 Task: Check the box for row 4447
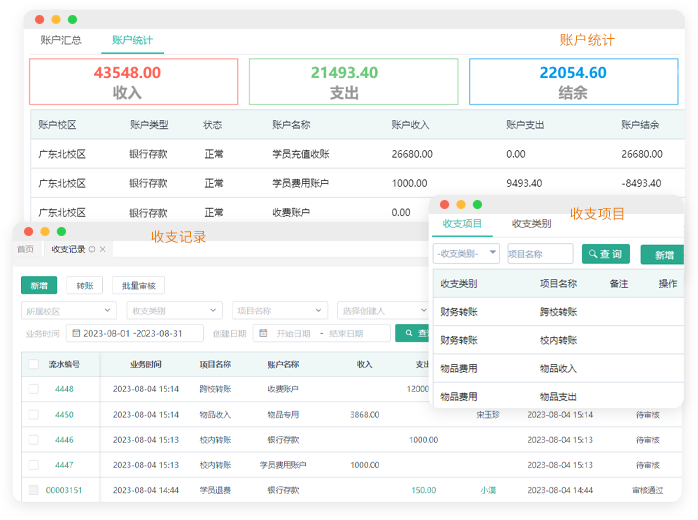pyautogui.click(x=33, y=465)
